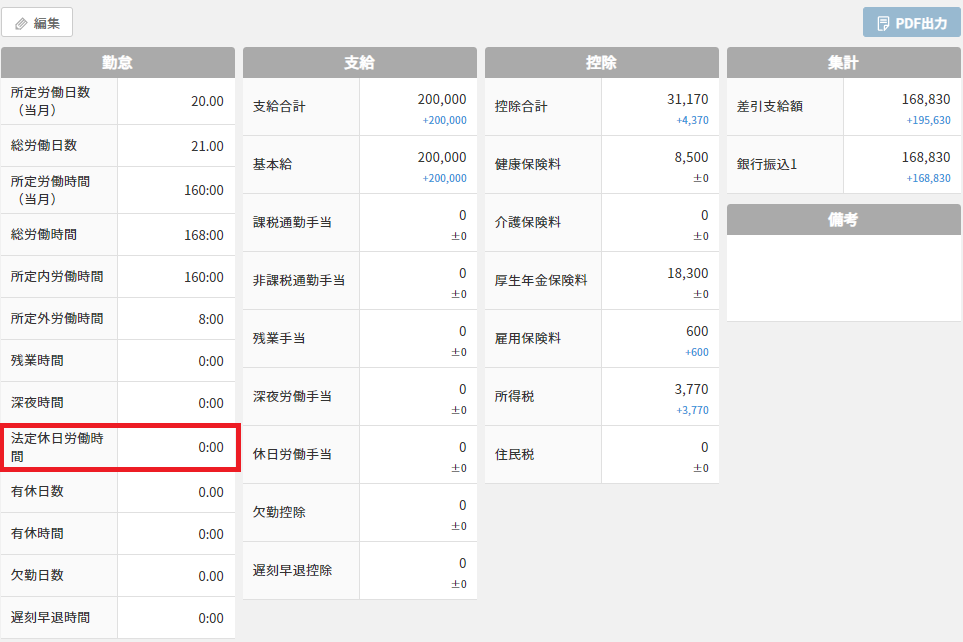
Task: Click the highlighted 法定休日労働時間 row
Action: [x=119, y=447]
